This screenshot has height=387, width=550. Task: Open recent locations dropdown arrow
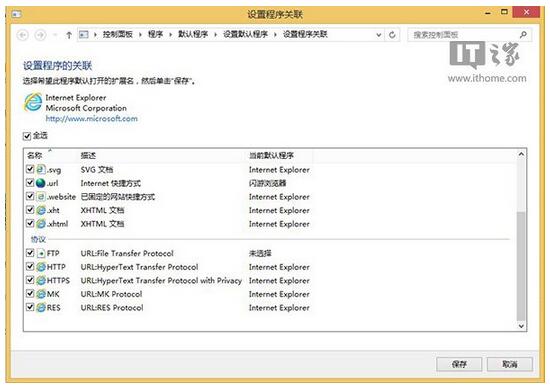(x=55, y=35)
